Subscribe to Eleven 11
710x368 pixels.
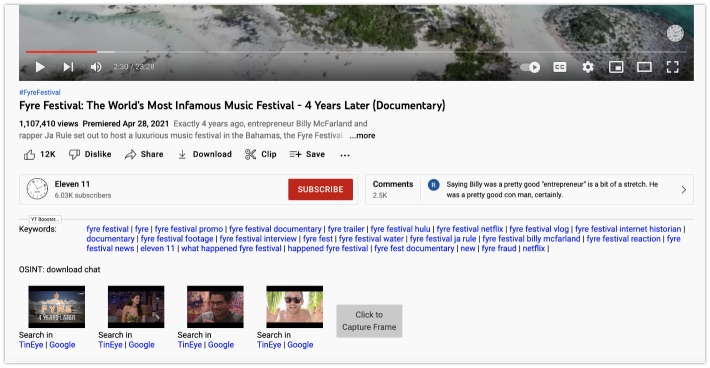click(321, 189)
